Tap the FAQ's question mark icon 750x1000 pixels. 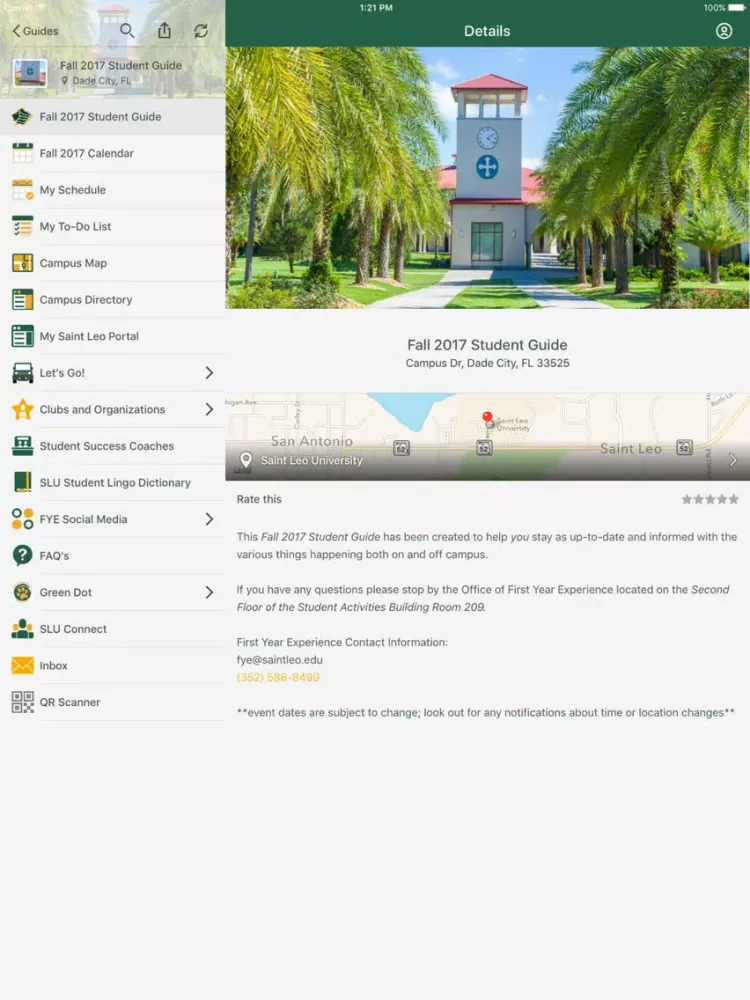click(22, 556)
